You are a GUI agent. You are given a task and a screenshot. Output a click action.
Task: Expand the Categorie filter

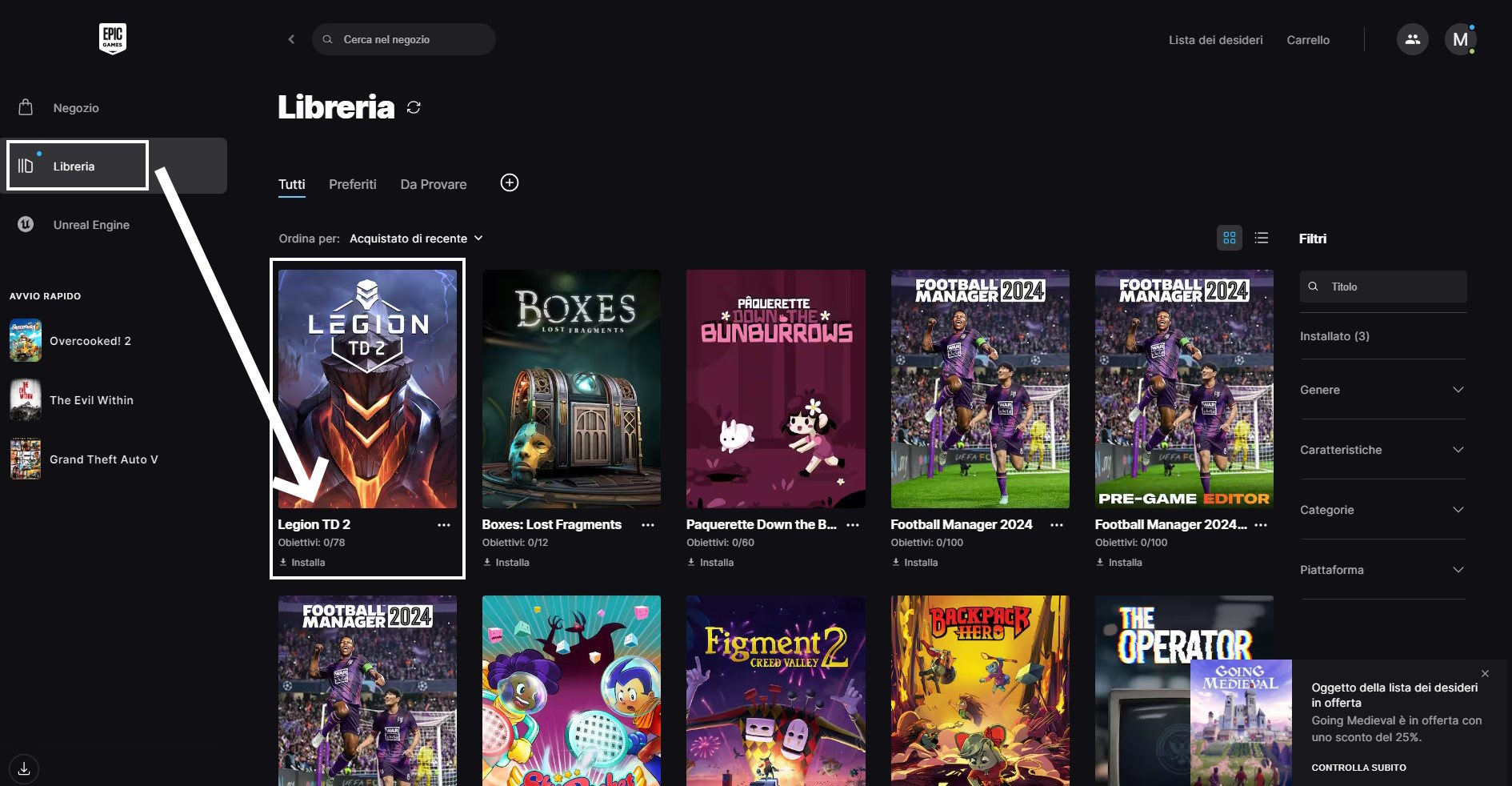[1382, 510]
